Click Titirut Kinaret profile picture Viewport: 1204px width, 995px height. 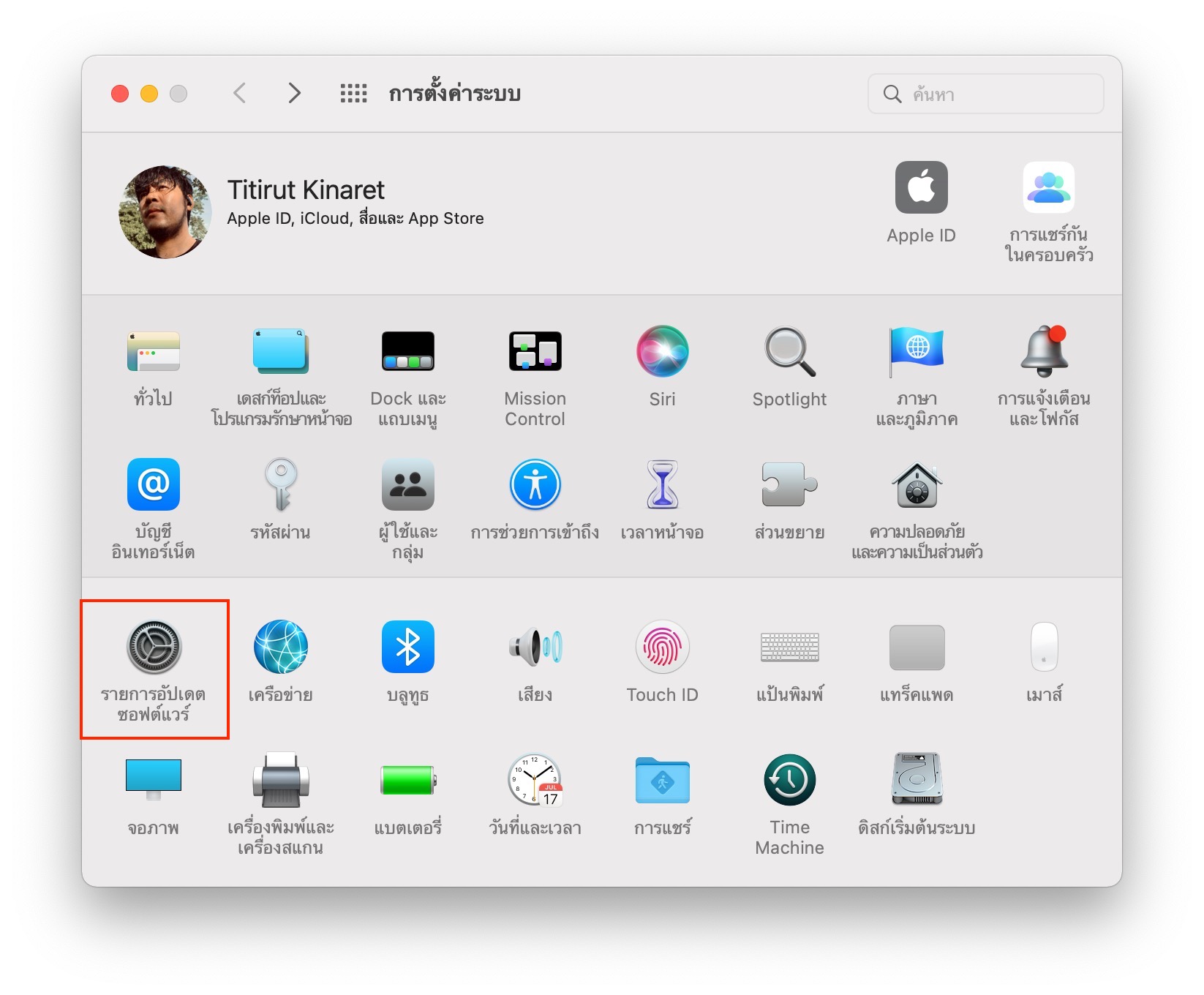(165, 212)
